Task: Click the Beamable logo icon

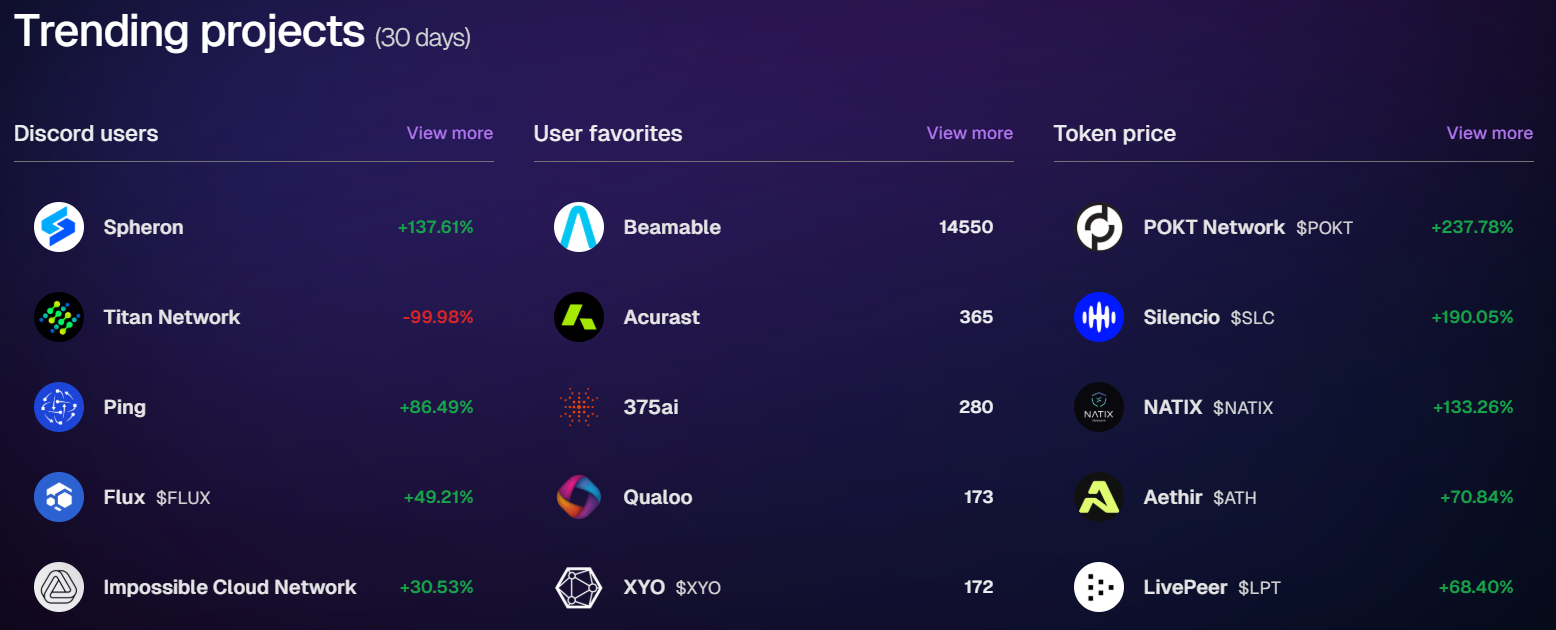Action: coord(579,227)
